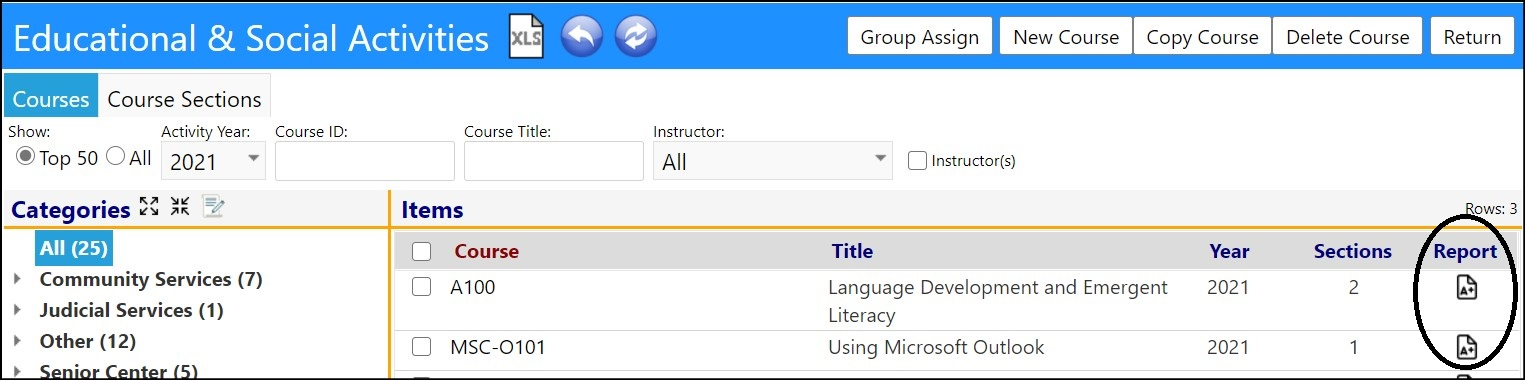Image resolution: width=1525 pixels, height=380 pixels.
Task: Select the Top 50 radio button
Action: (x=26, y=157)
